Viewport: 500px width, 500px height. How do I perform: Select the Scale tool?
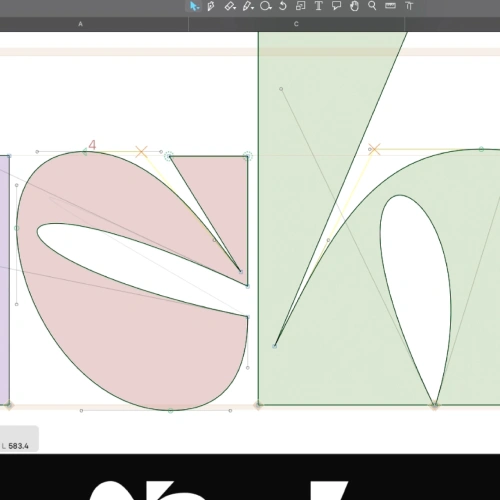pyautogui.click(x=300, y=6)
